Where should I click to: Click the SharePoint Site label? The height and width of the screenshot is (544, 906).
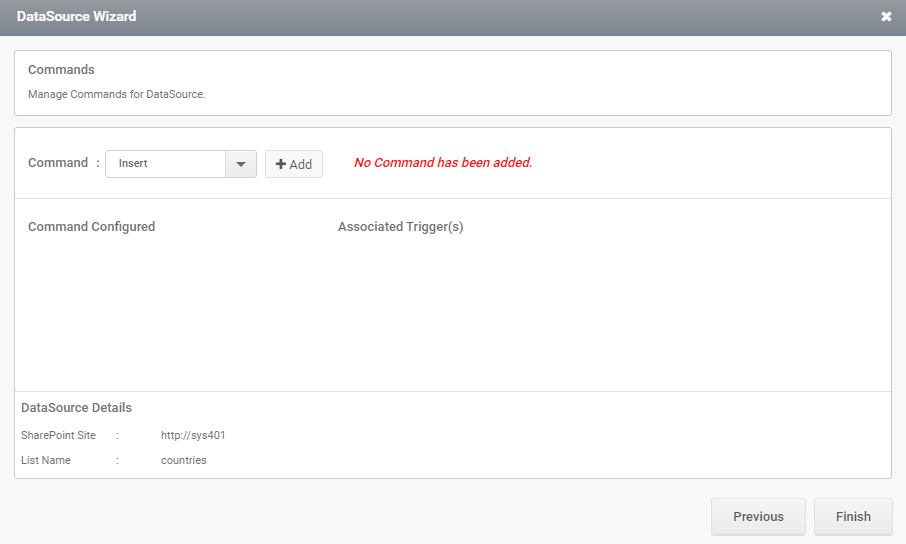pyautogui.click(x=58, y=435)
